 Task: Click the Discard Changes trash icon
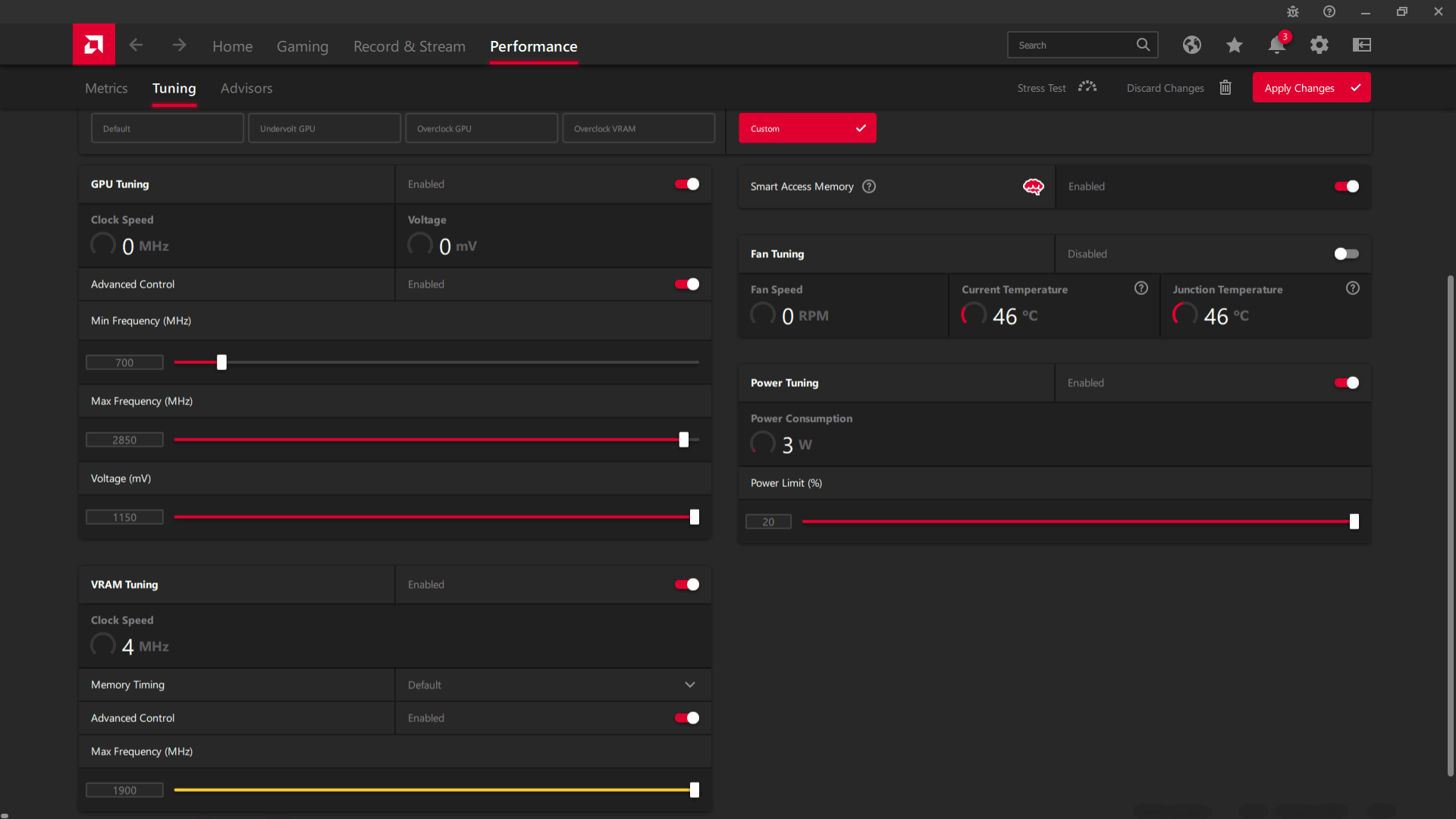point(1225,87)
